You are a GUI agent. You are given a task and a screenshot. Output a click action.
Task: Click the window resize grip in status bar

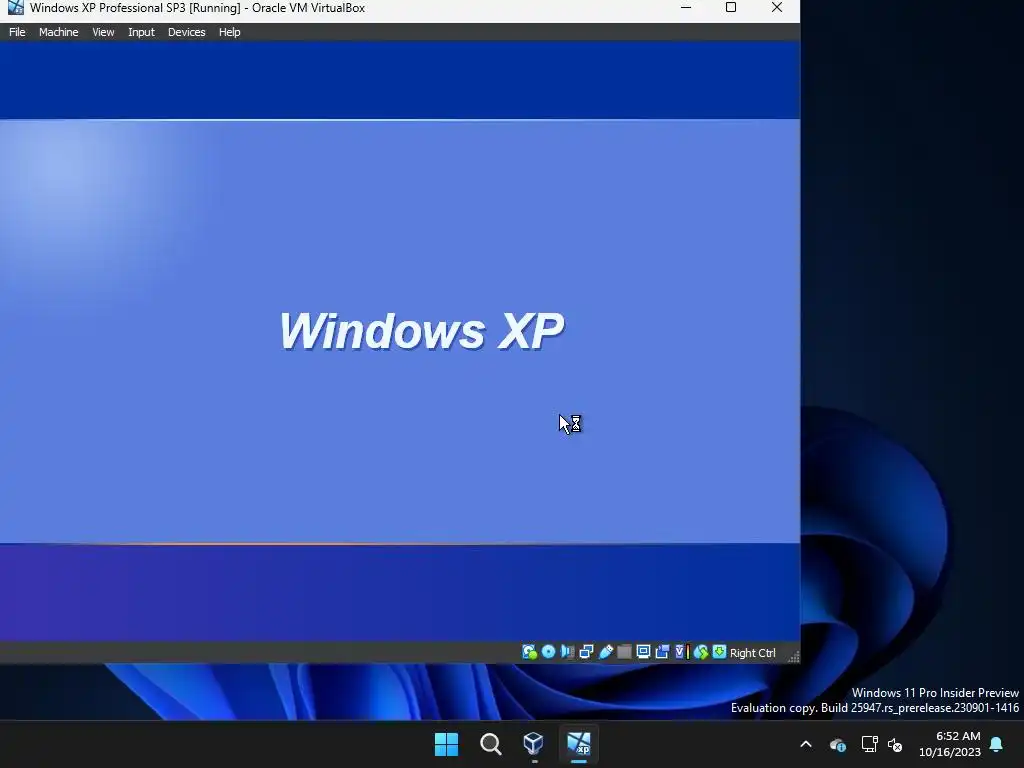click(x=793, y=657)
